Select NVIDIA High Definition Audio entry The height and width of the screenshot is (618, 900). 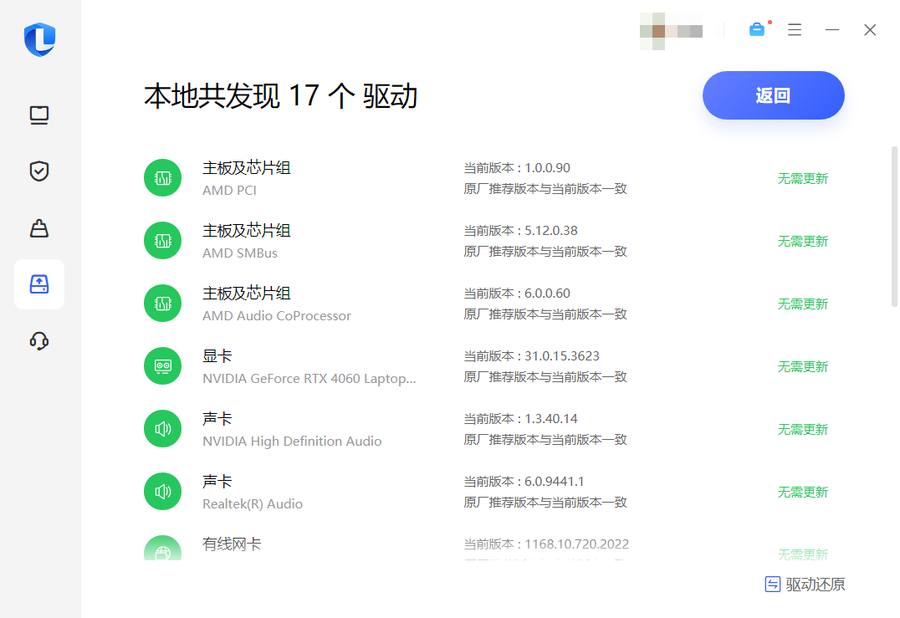292,441
